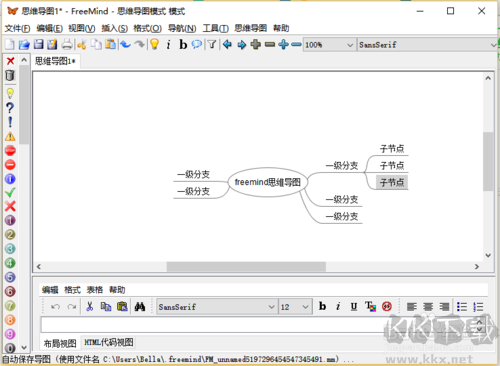Copy using the top toolbar copy icon
500x366 pixels.
[96, 44]
